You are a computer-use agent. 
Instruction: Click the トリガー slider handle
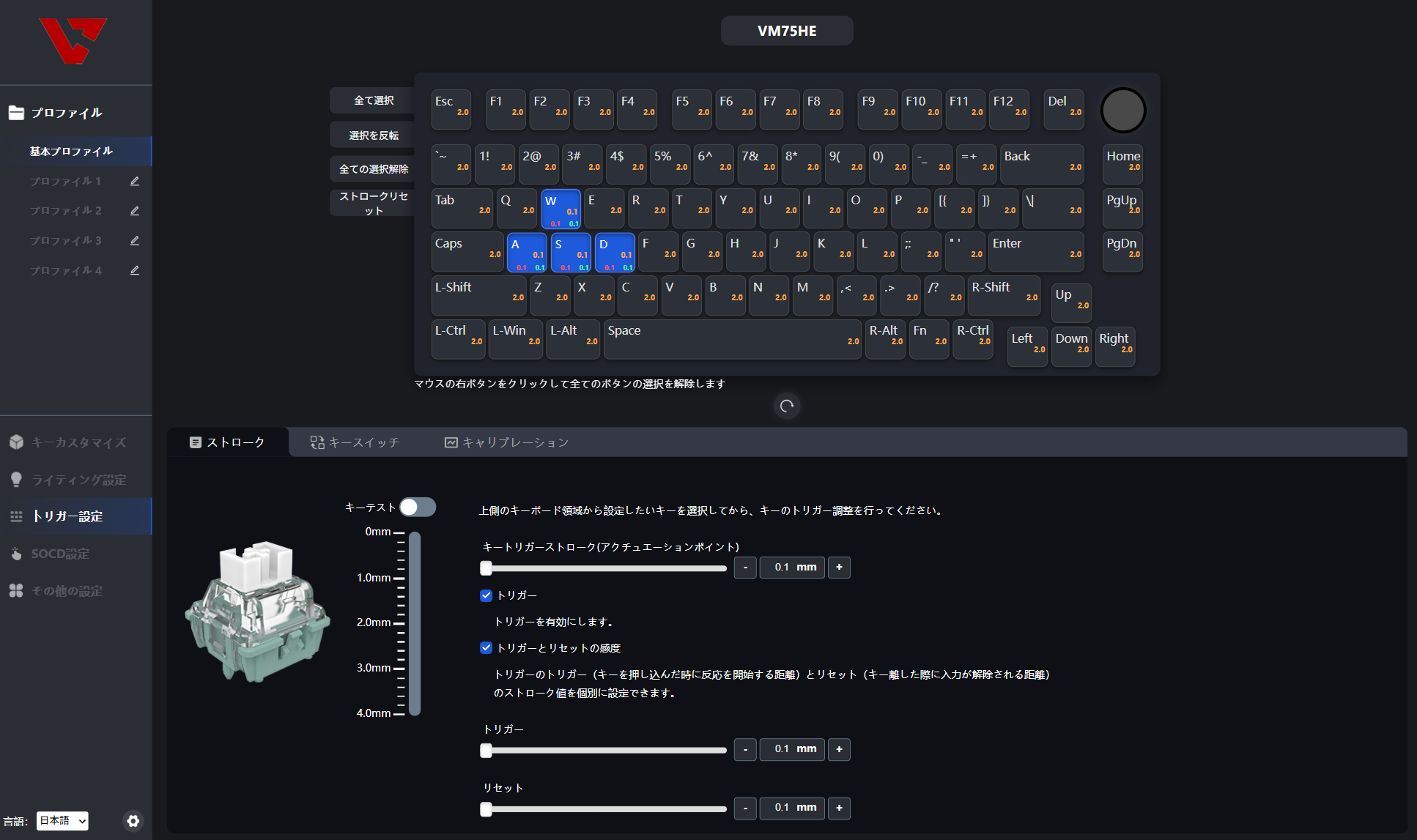(486, 750)
